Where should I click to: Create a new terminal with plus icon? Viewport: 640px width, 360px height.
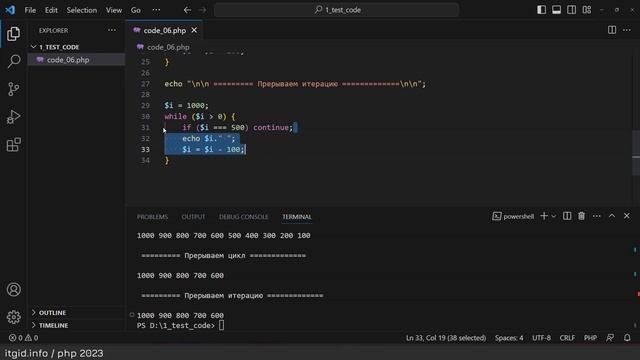[x=544, y=216]
